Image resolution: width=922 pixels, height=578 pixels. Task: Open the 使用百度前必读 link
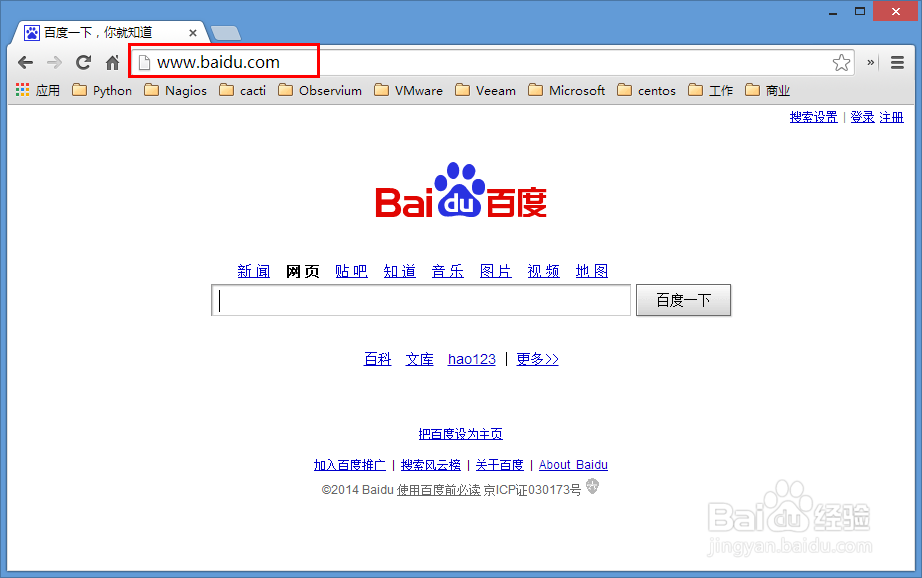[x=439, y=490]
